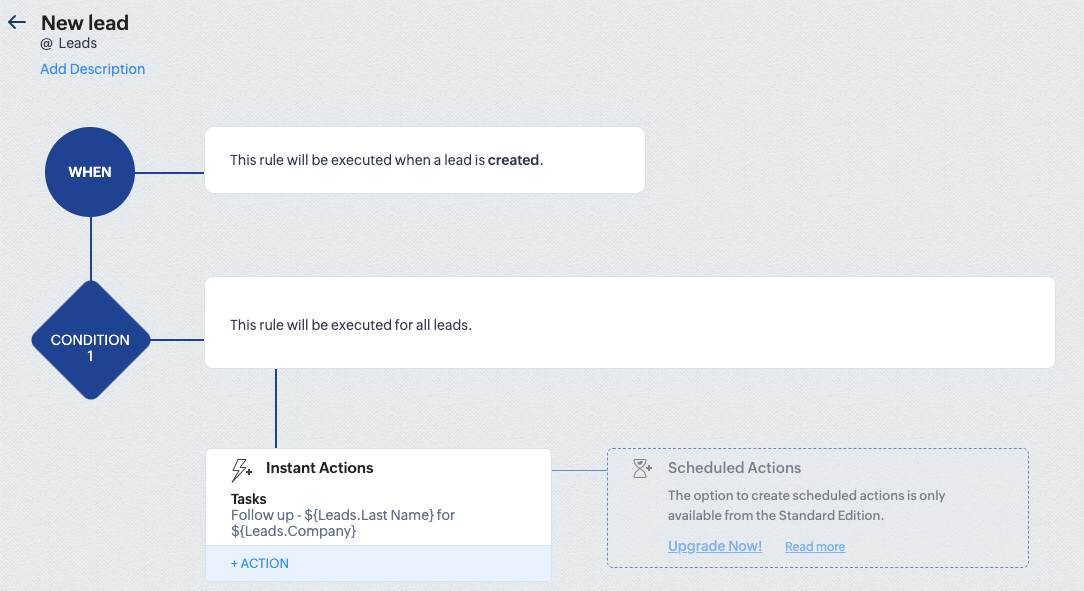1084x591 pixels.
Task: Click the line linking Instant and Scheduled Actions
Action: tap(579, 470)
